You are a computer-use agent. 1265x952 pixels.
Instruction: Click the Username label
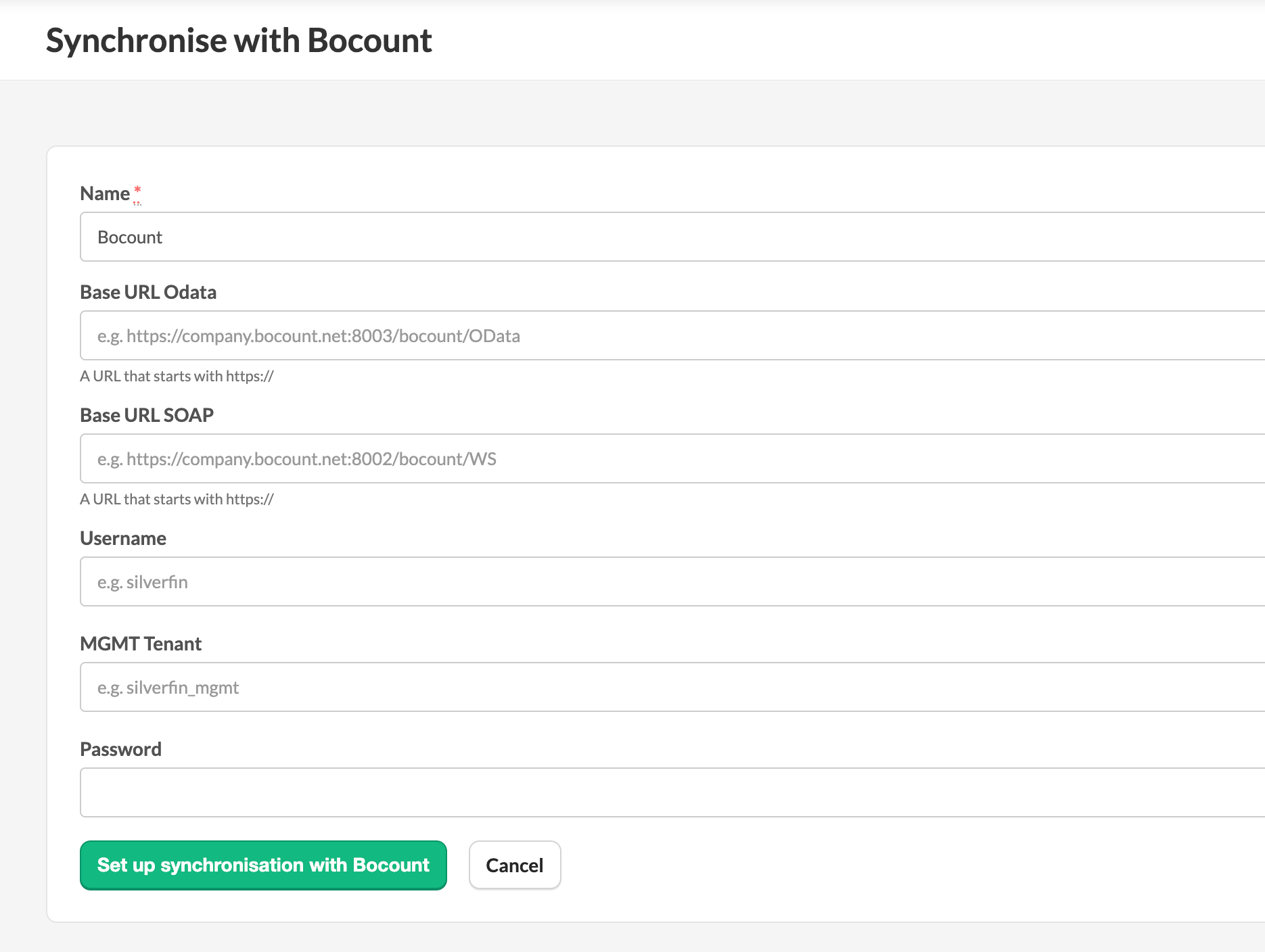pyautogui.click(x=123, y=538)
